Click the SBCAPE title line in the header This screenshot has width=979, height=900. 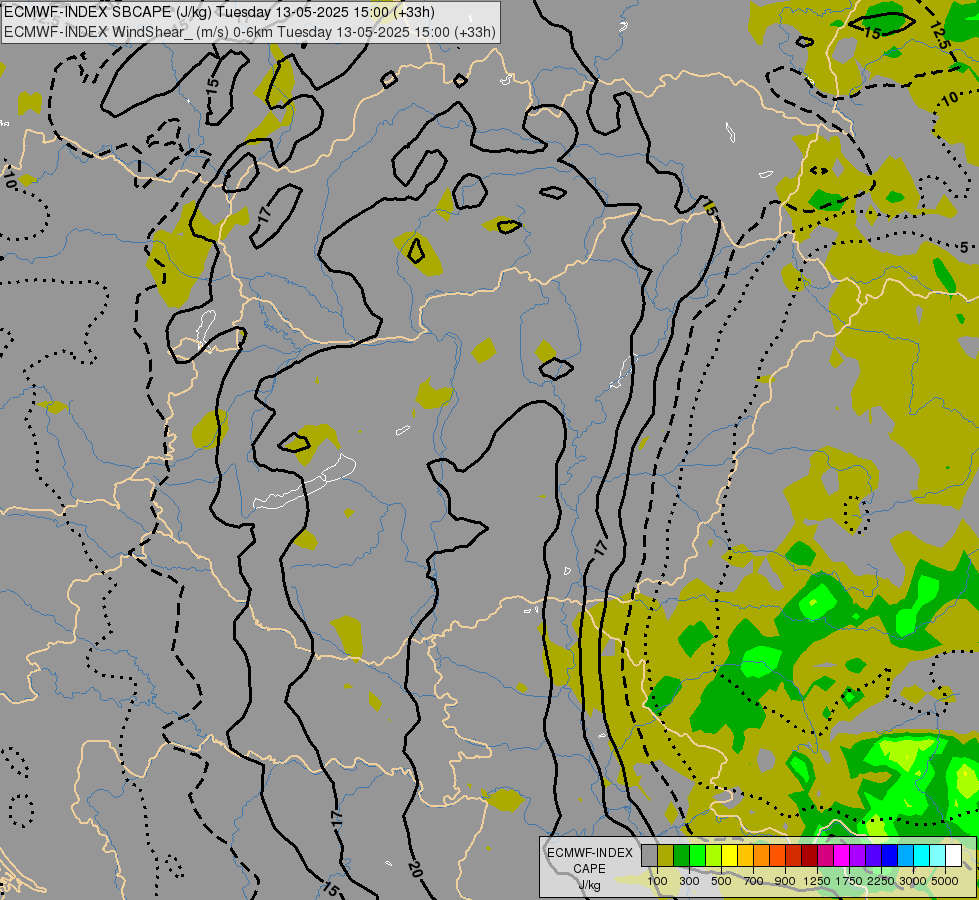[219, 12]
